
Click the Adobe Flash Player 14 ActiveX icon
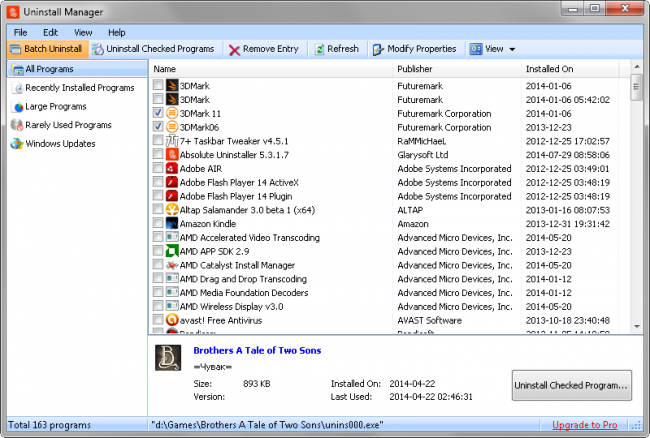click(x=172, y=182)
